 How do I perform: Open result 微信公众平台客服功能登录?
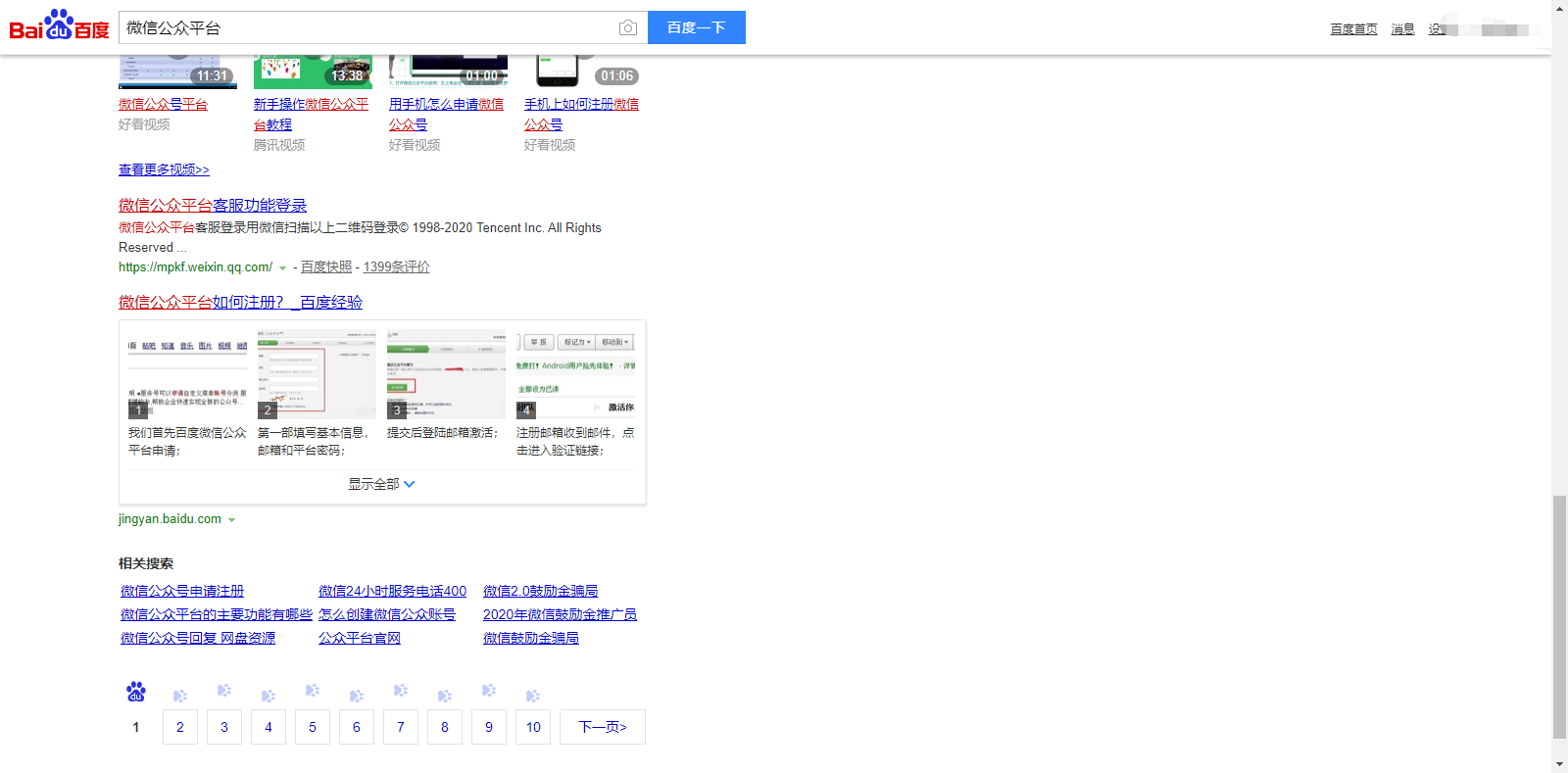213,205
